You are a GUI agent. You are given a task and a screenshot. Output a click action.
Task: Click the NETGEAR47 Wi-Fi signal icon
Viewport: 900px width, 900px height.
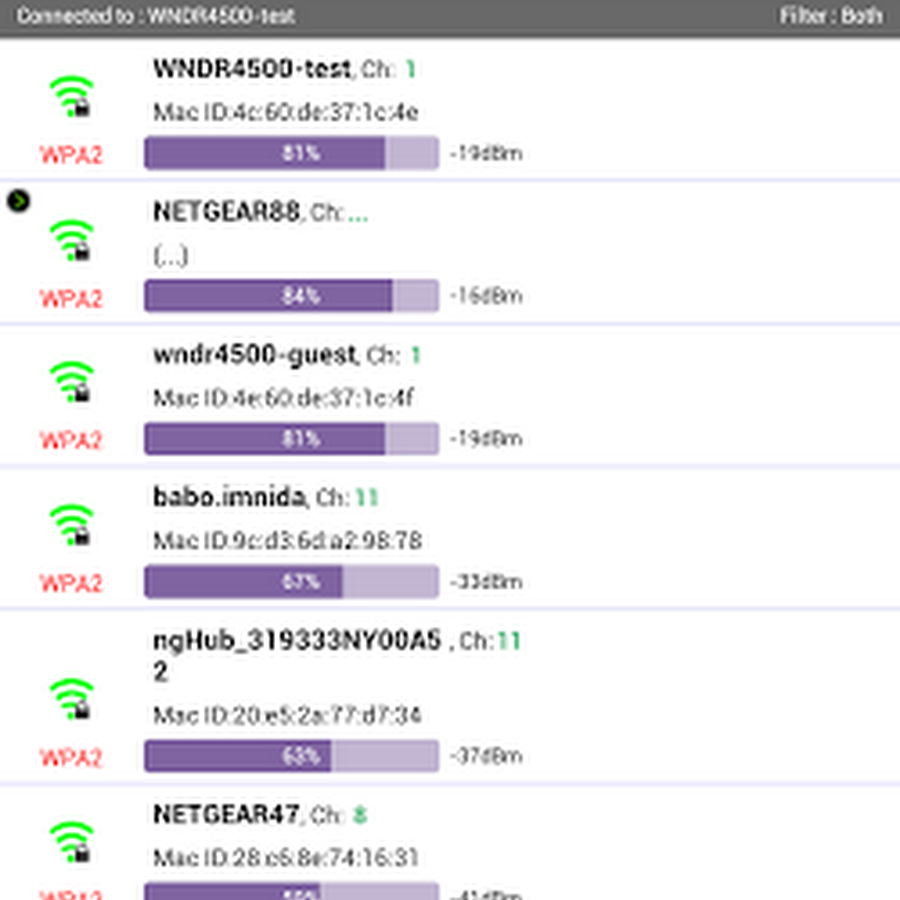[x=70, y=841]
